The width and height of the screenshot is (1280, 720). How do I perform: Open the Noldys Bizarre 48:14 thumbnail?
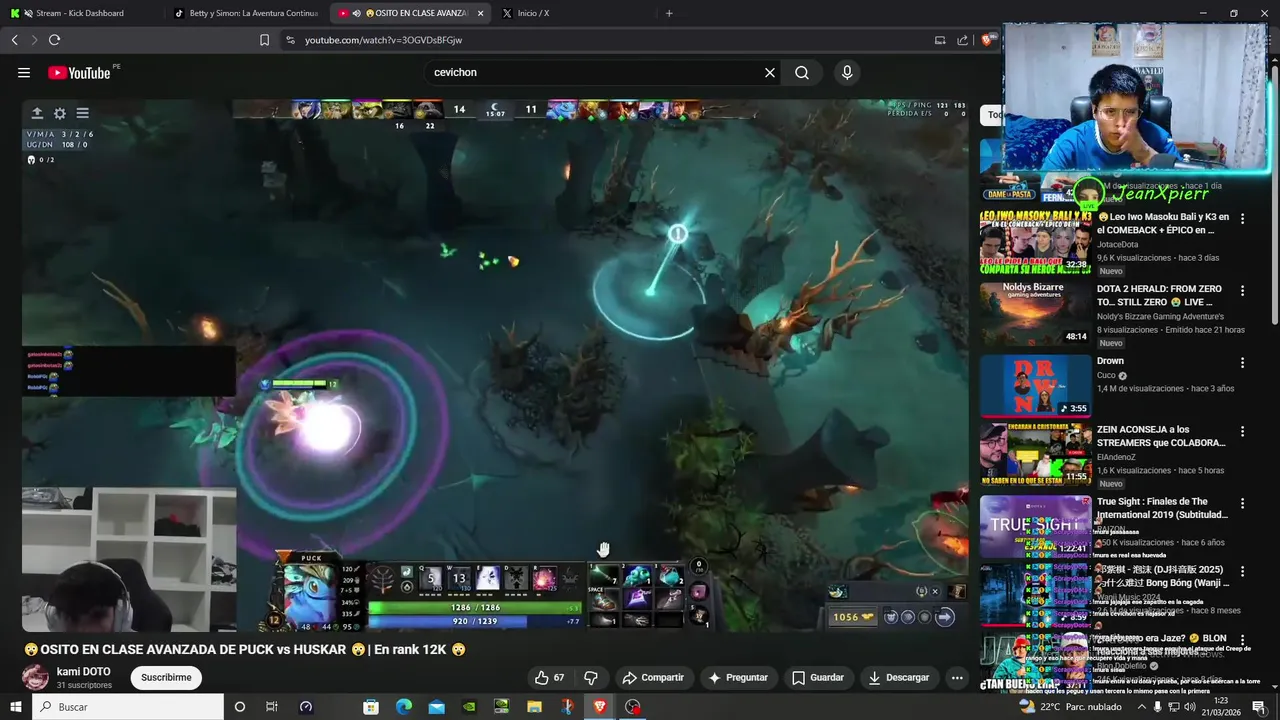1035,314
